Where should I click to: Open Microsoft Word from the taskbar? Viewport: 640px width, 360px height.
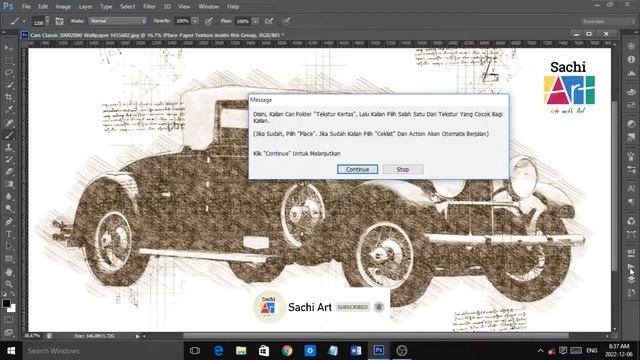coord(356,351)
